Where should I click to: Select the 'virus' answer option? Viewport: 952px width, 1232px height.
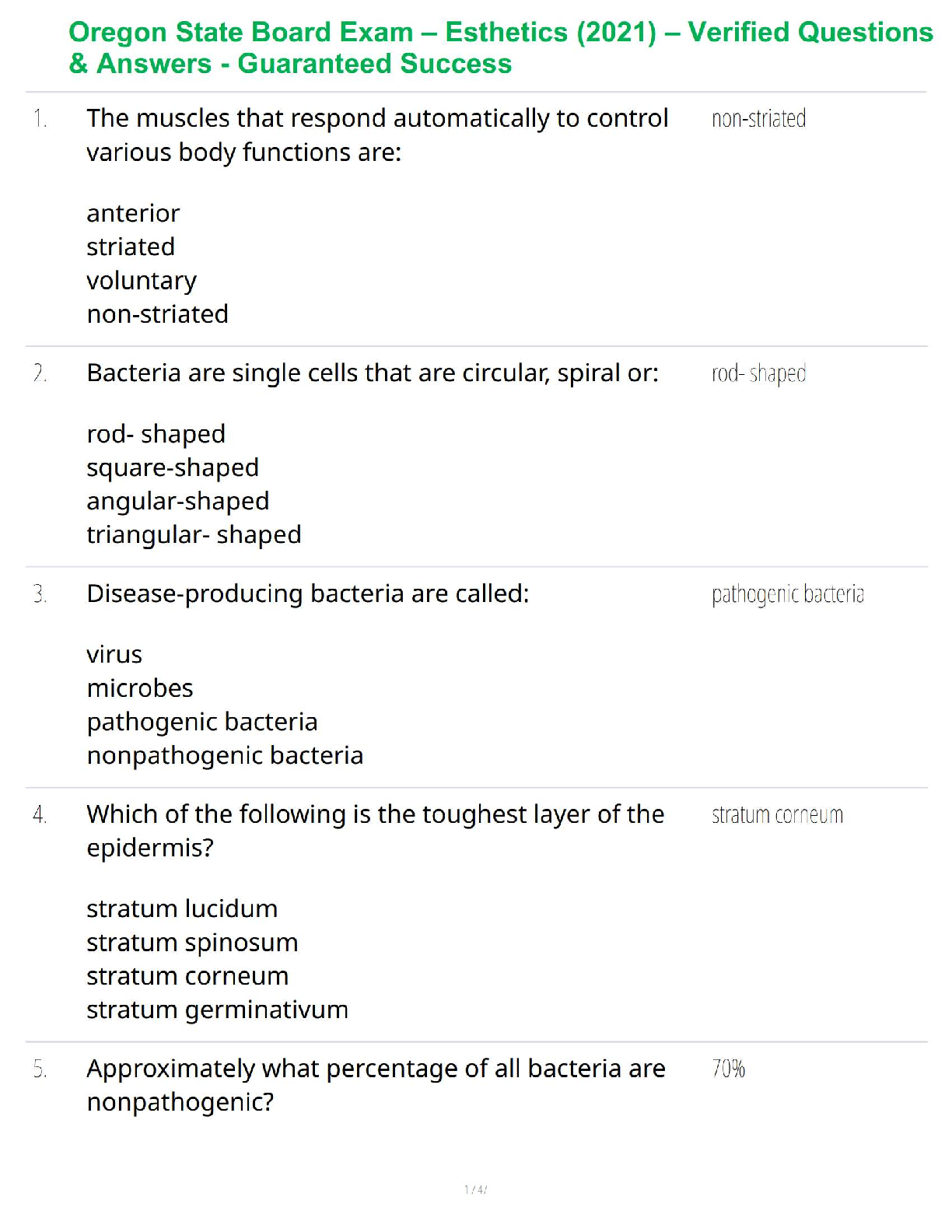(x=114, y=655)
